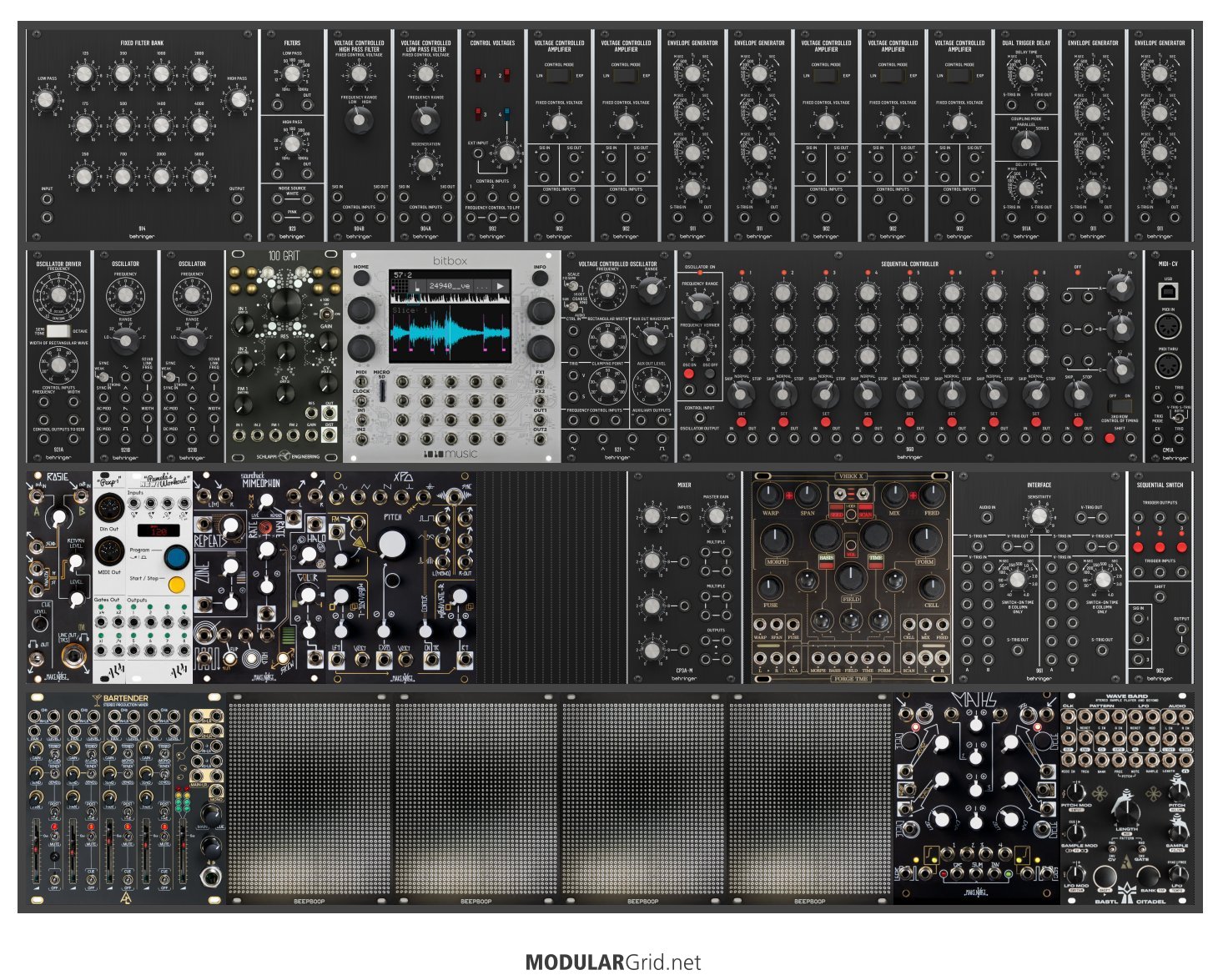Click the Warp knob on VHIKK X

(x=769, y=495)
